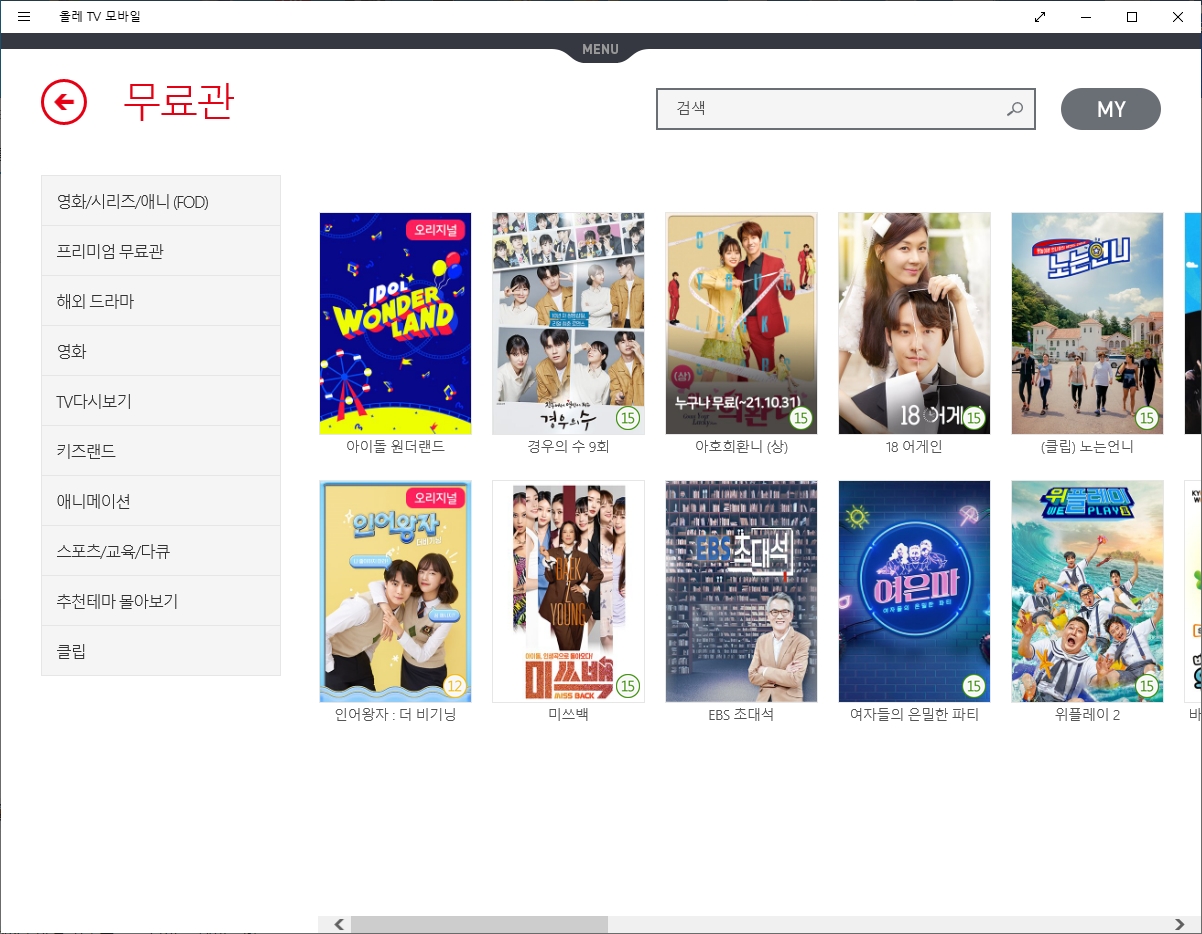Select the 클립 category

[x=161, y=651]
